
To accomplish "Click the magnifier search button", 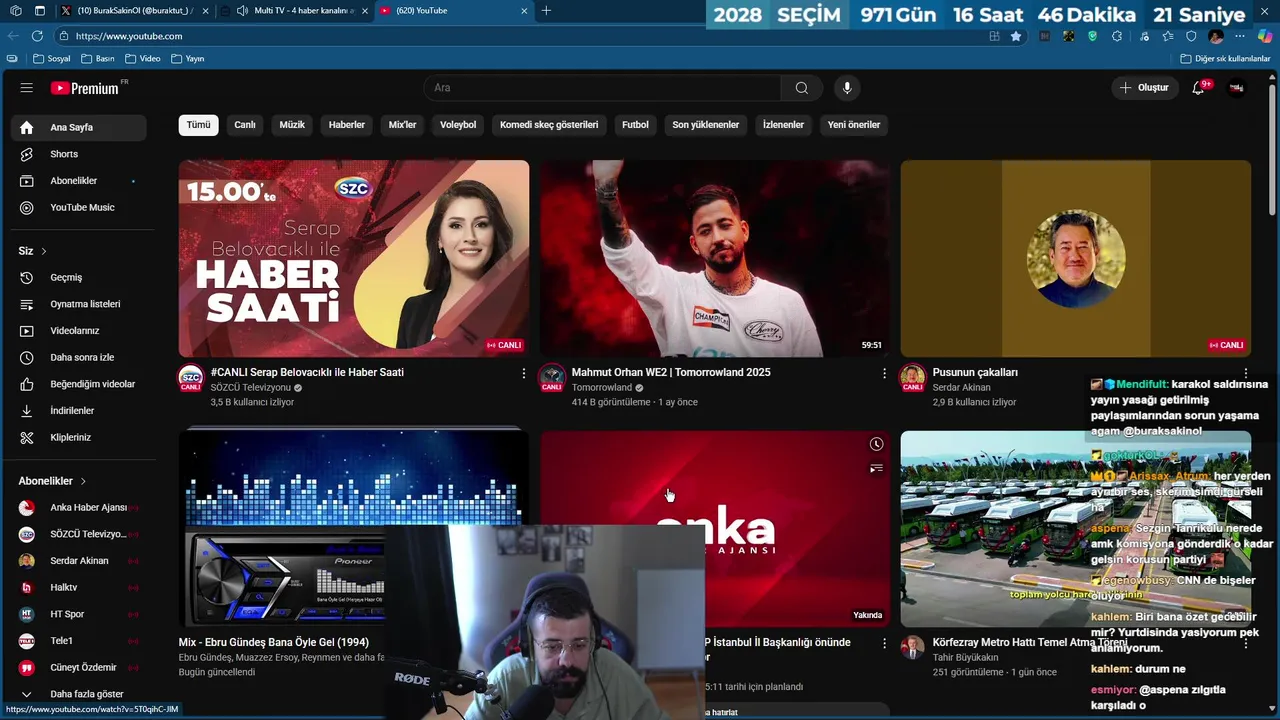I will point(801,88).
